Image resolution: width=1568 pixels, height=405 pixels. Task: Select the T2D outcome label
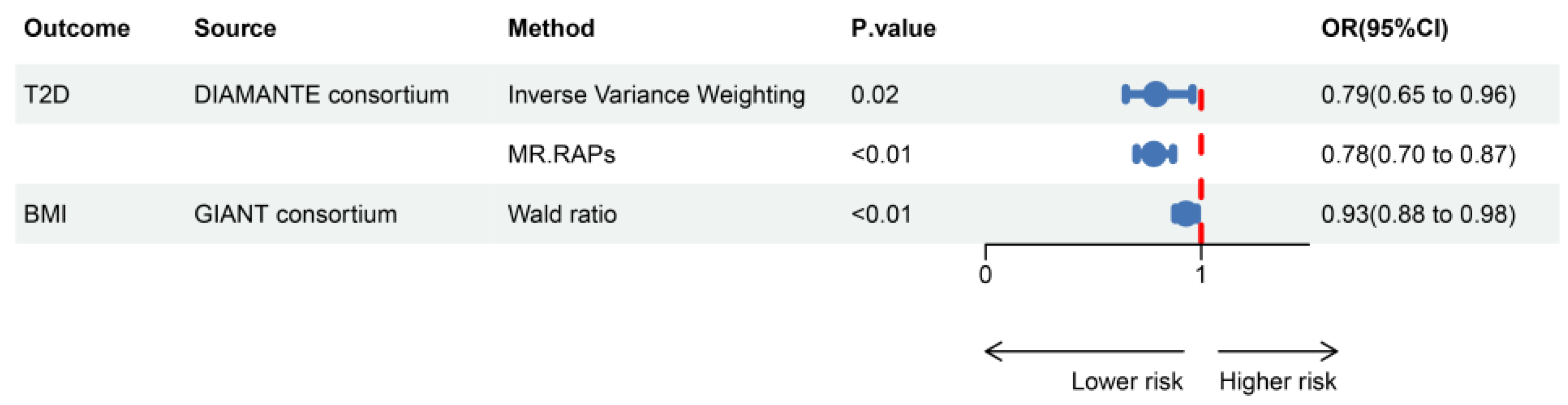[x=47, y=95]
